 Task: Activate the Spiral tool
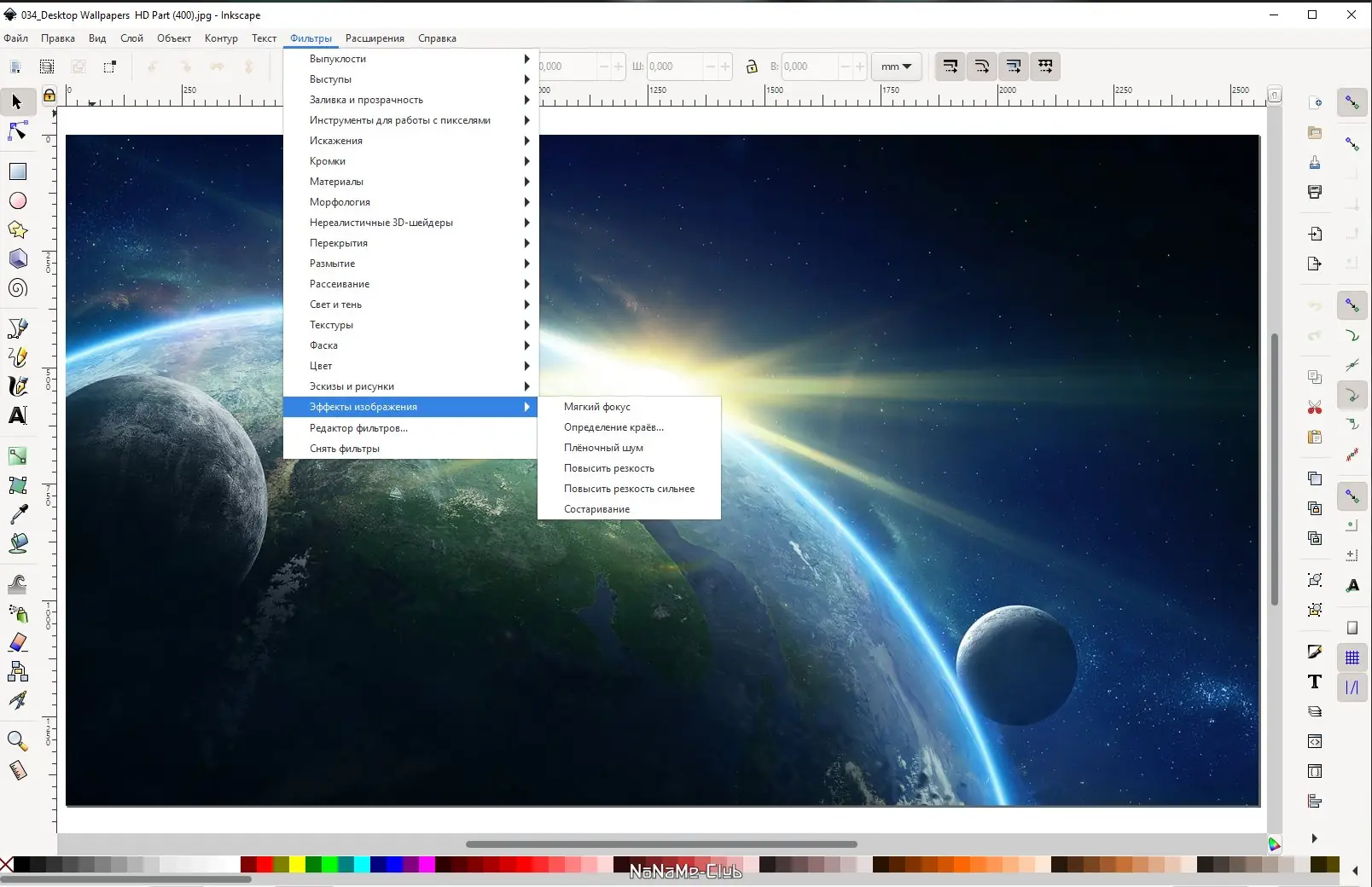pos(17,288)
